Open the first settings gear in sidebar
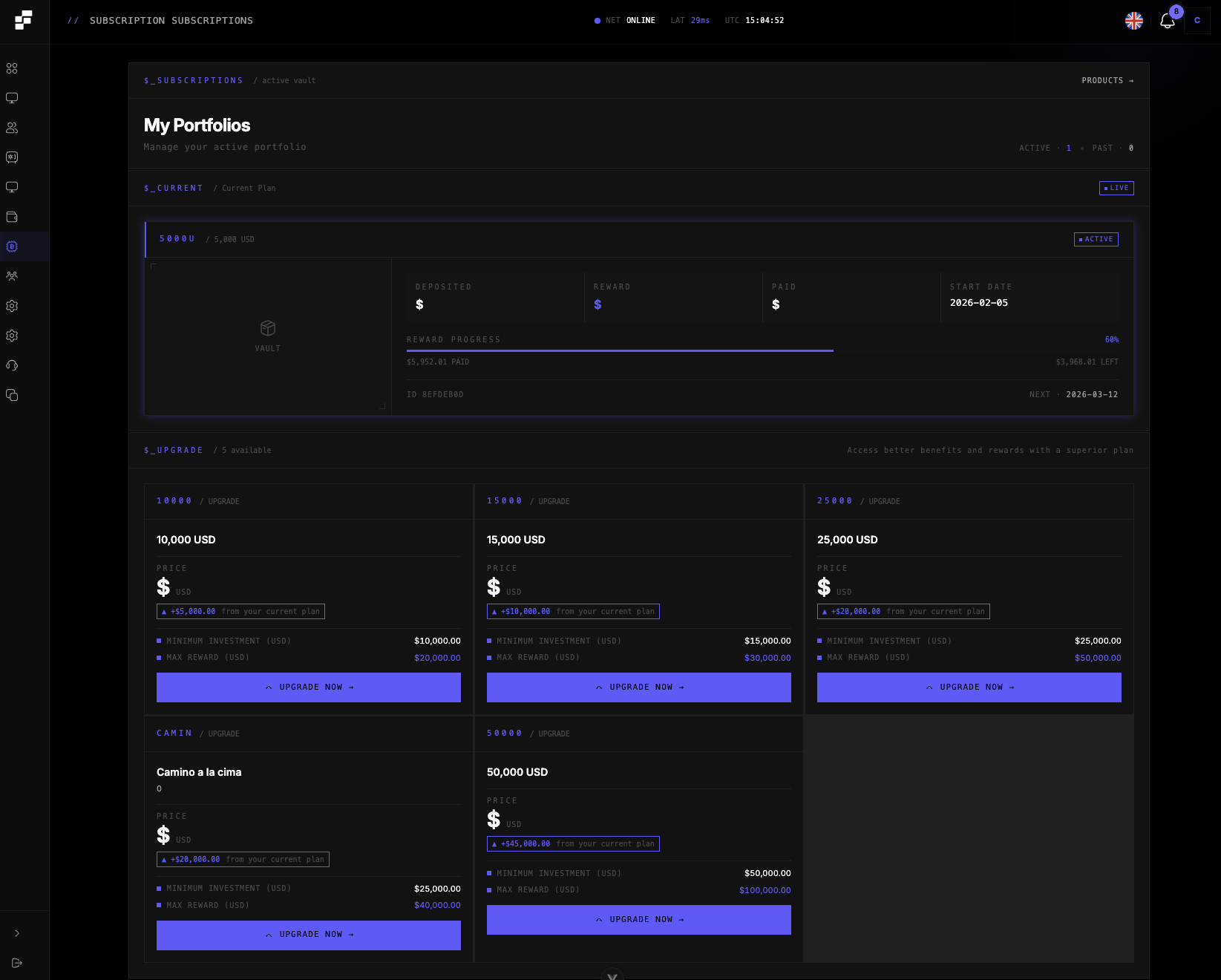Image resolution: width=1221 pixels, height=980 pixels. click(x=12, y=306)
